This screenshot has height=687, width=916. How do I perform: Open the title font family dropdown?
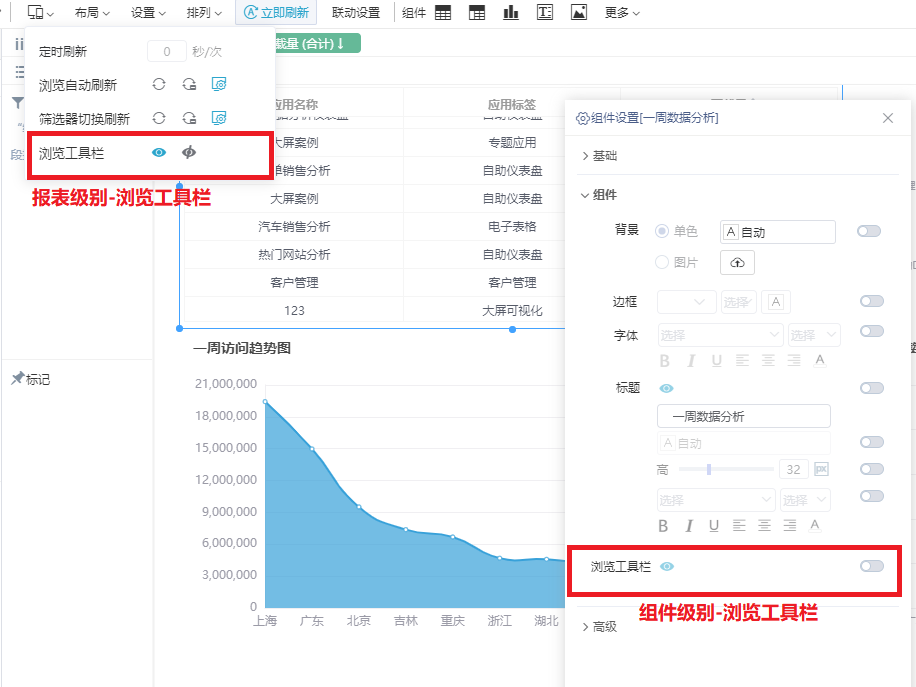(x=716, y=501)
